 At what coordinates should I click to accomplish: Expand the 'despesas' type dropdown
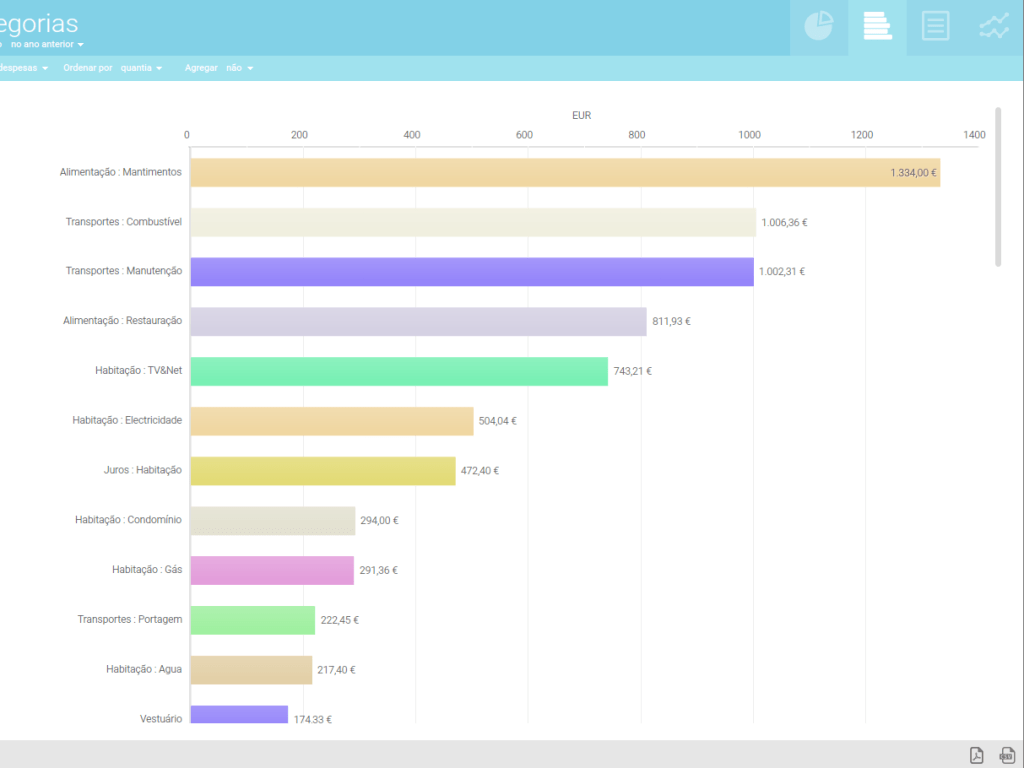point(24,68)
